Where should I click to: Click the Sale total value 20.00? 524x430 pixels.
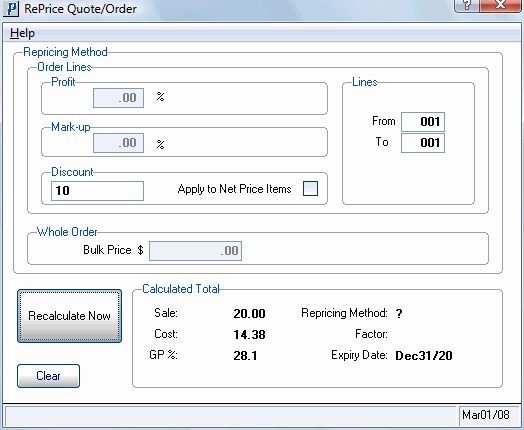tap(249, 313)
